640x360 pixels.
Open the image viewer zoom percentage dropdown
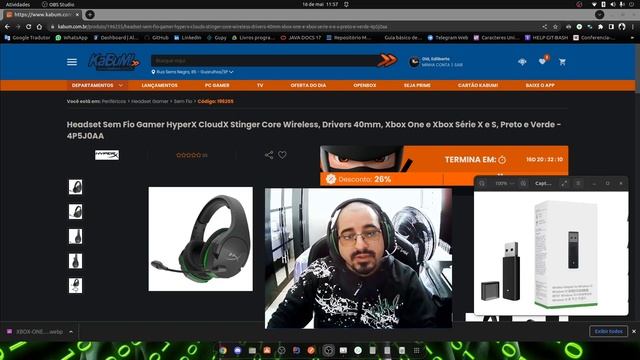point(504,184)
